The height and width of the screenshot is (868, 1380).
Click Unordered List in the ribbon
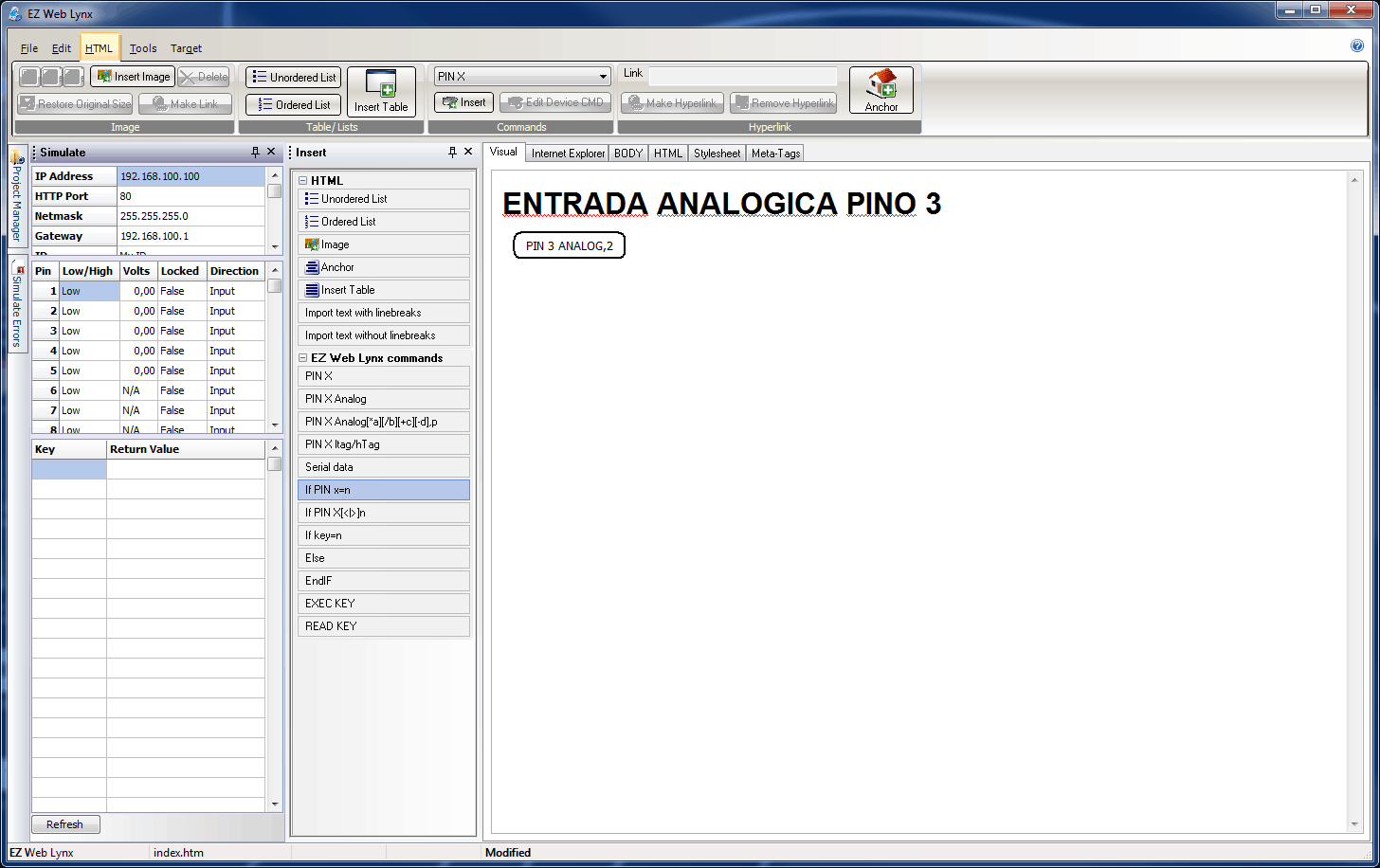click(x=294, y=78)
